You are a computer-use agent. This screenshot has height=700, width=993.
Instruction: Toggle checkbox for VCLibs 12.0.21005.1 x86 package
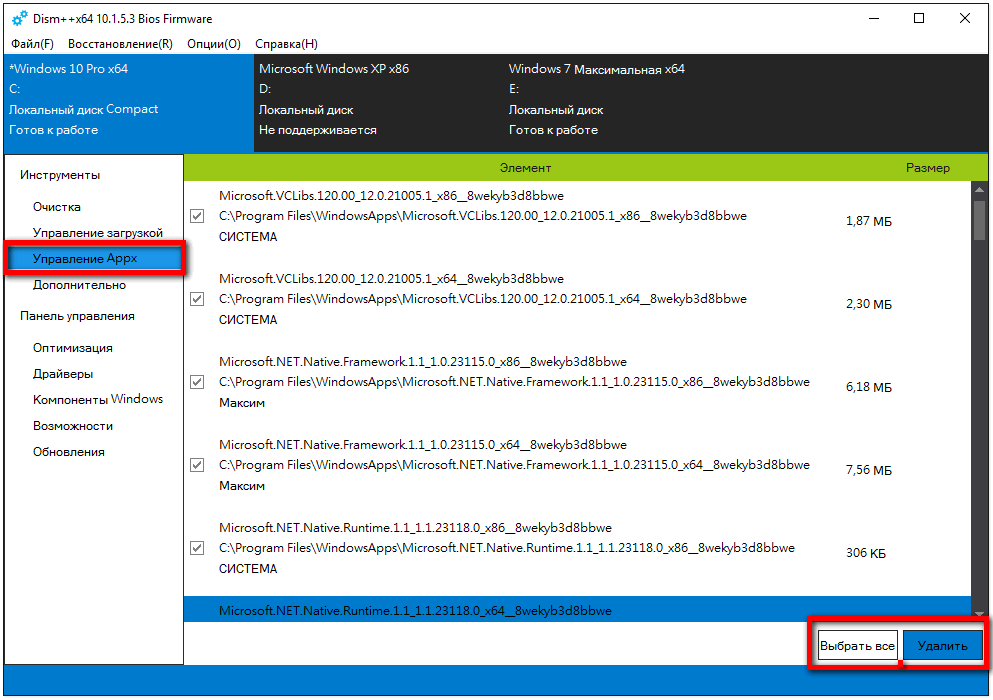(x=197, y=216)
